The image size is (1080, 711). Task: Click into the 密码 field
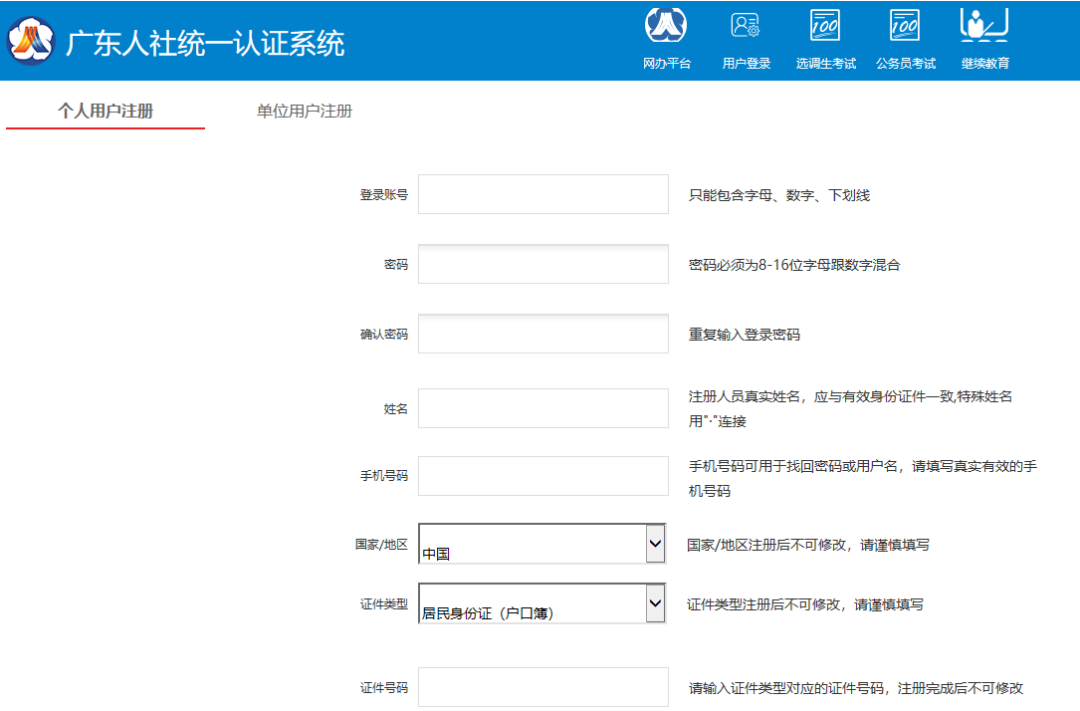tap(543, 264)
